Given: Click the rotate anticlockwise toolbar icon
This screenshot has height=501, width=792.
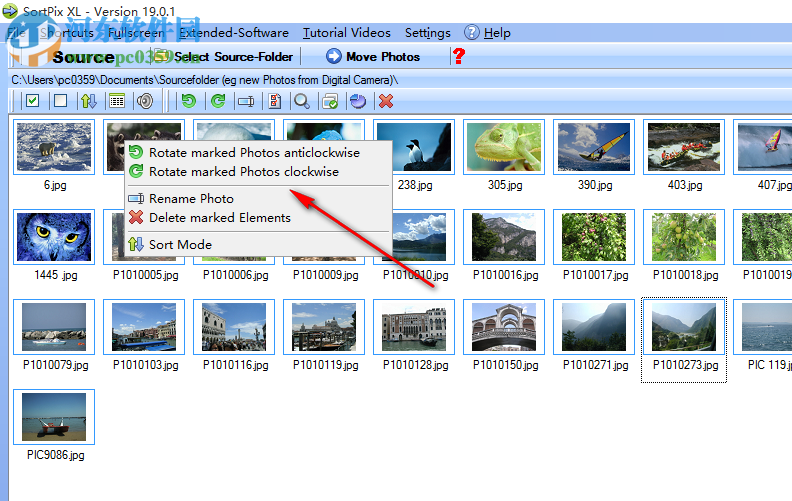Looking at the screenshot, I should click(x=189, y=101).
